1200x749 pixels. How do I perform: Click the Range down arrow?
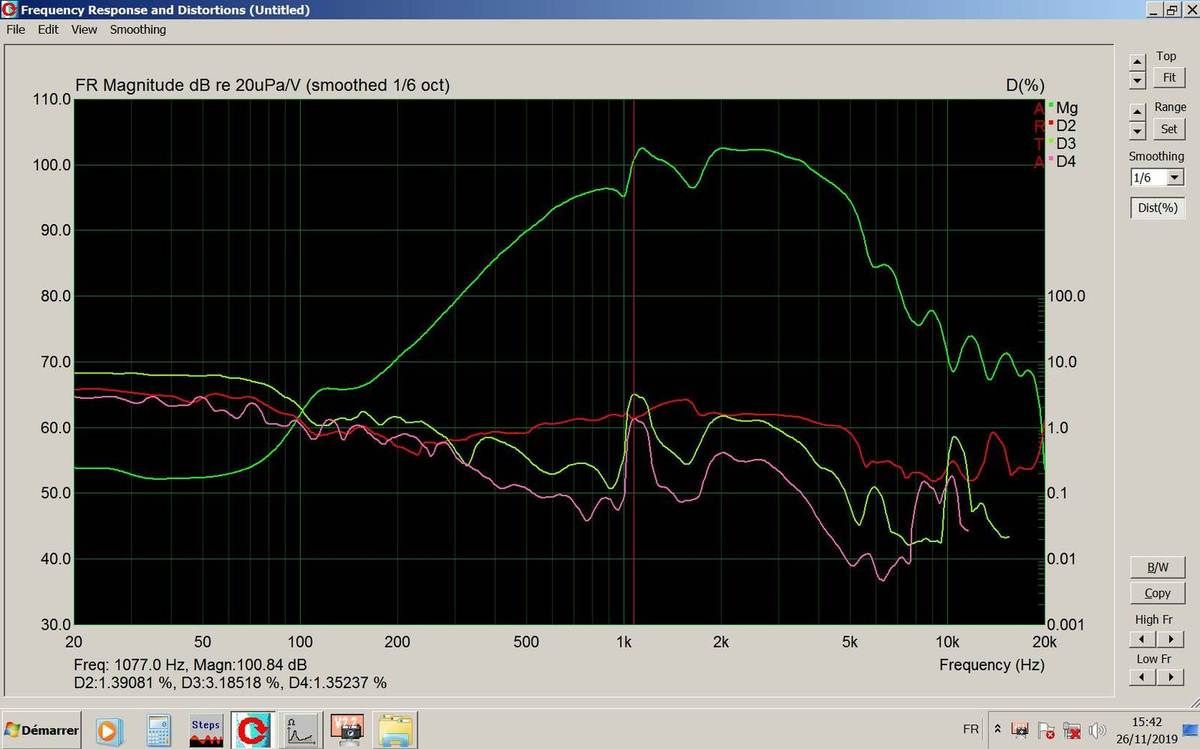coord(1137,130)
